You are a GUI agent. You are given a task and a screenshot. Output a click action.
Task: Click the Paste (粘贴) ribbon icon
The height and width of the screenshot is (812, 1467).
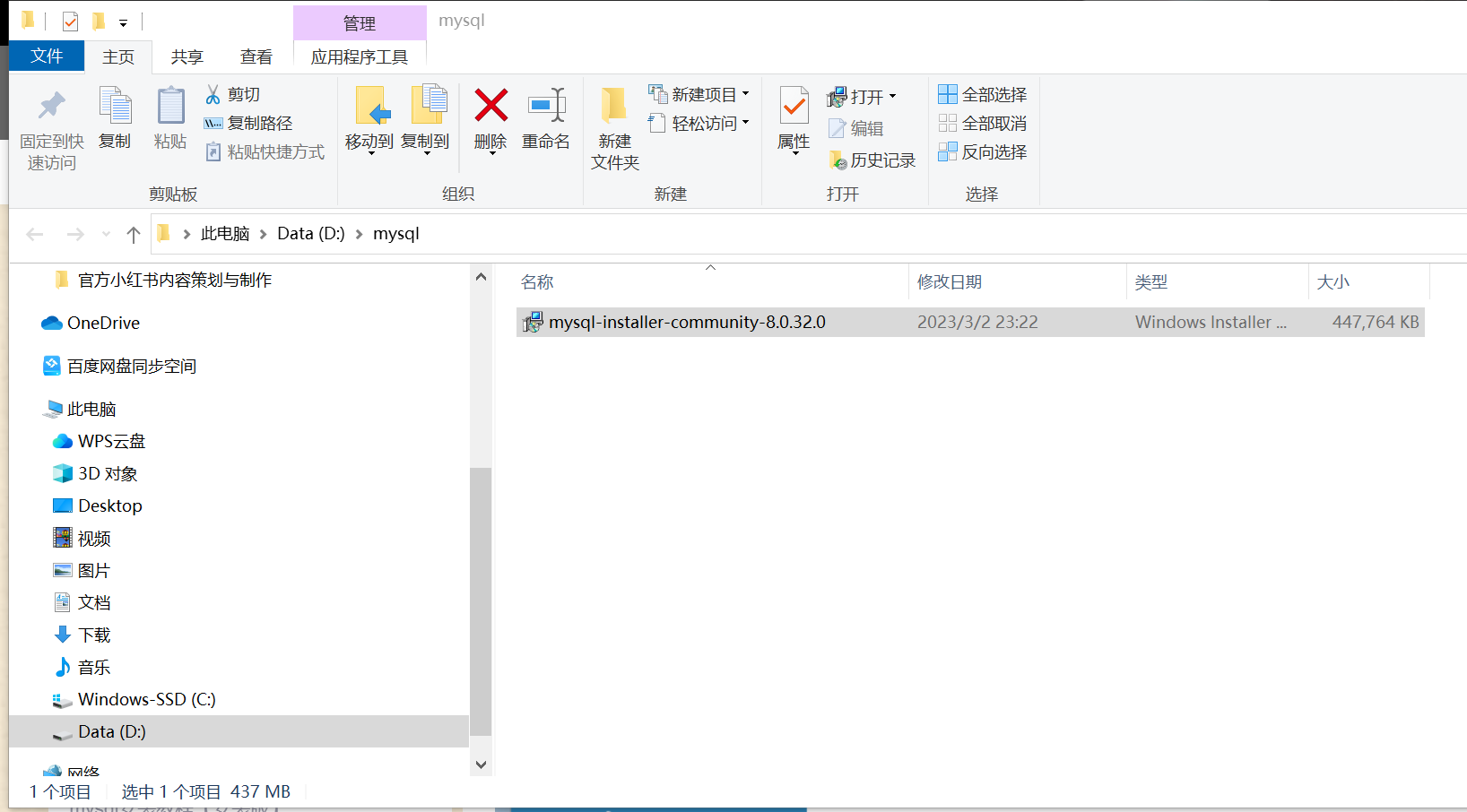coord(169,106)
